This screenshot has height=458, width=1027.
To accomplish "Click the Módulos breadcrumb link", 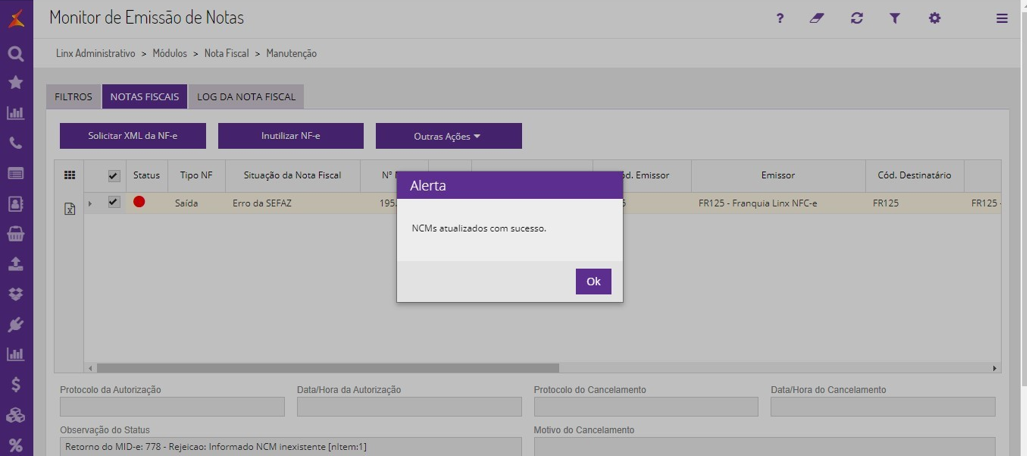I will click(x=170, y=54).
